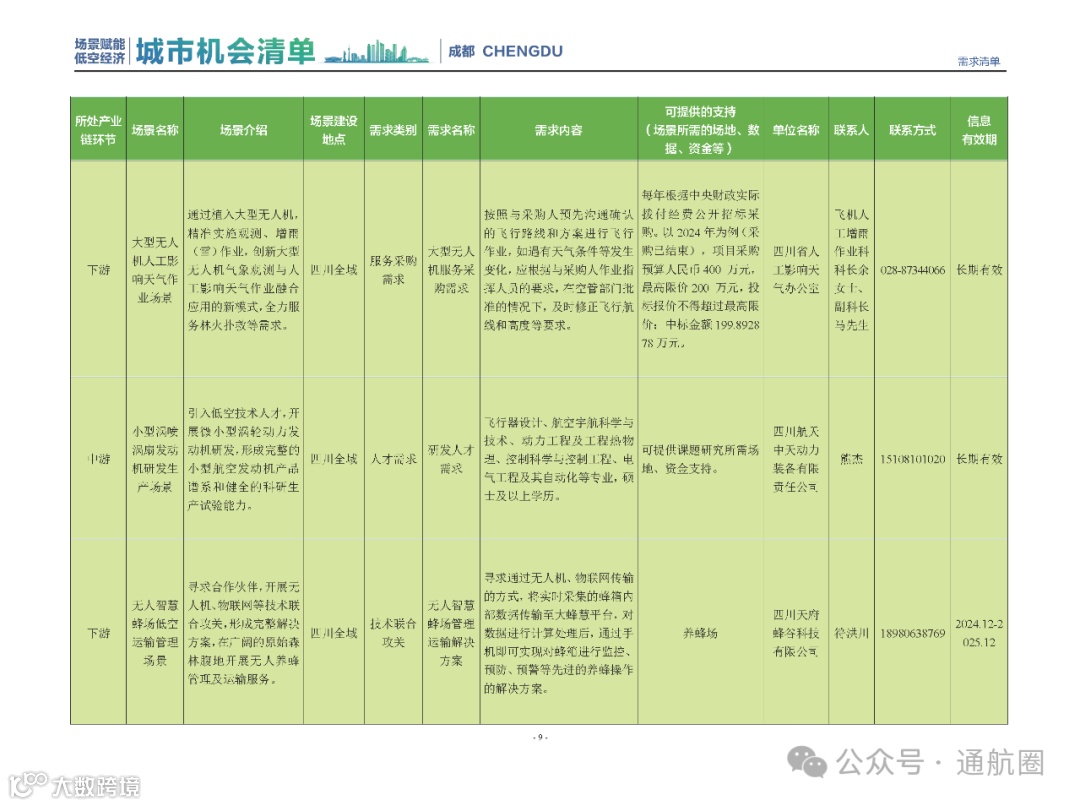Select the 场景名称 column header

155,130
